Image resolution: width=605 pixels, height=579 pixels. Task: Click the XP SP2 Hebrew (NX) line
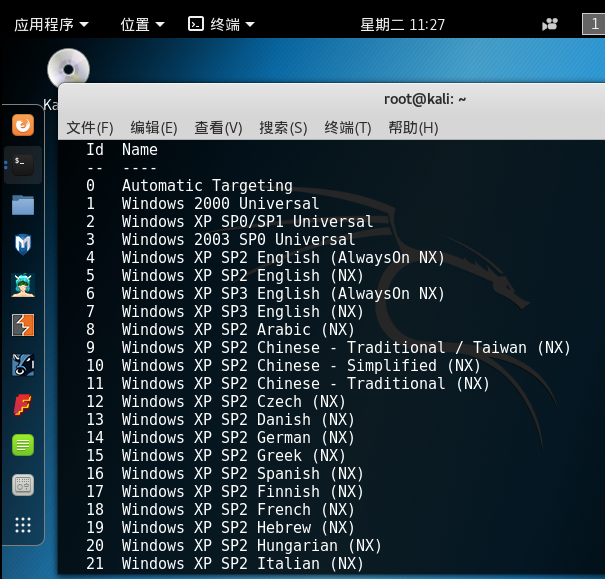[238, 528]
